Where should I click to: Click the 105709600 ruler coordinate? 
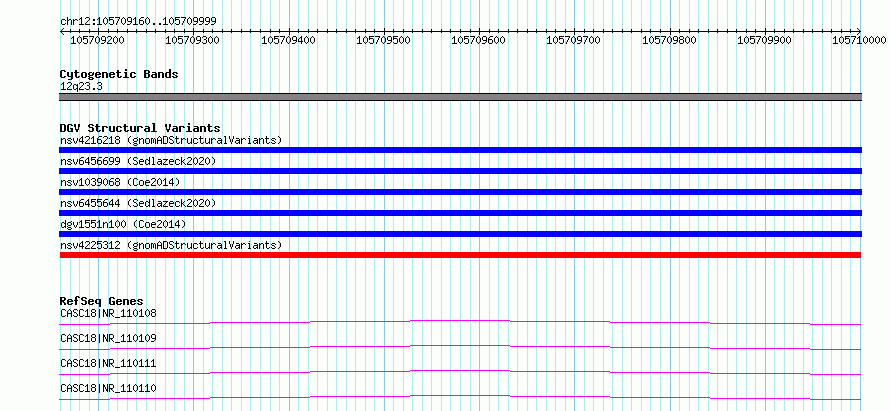pyautogui.click(x=478, y=40)
